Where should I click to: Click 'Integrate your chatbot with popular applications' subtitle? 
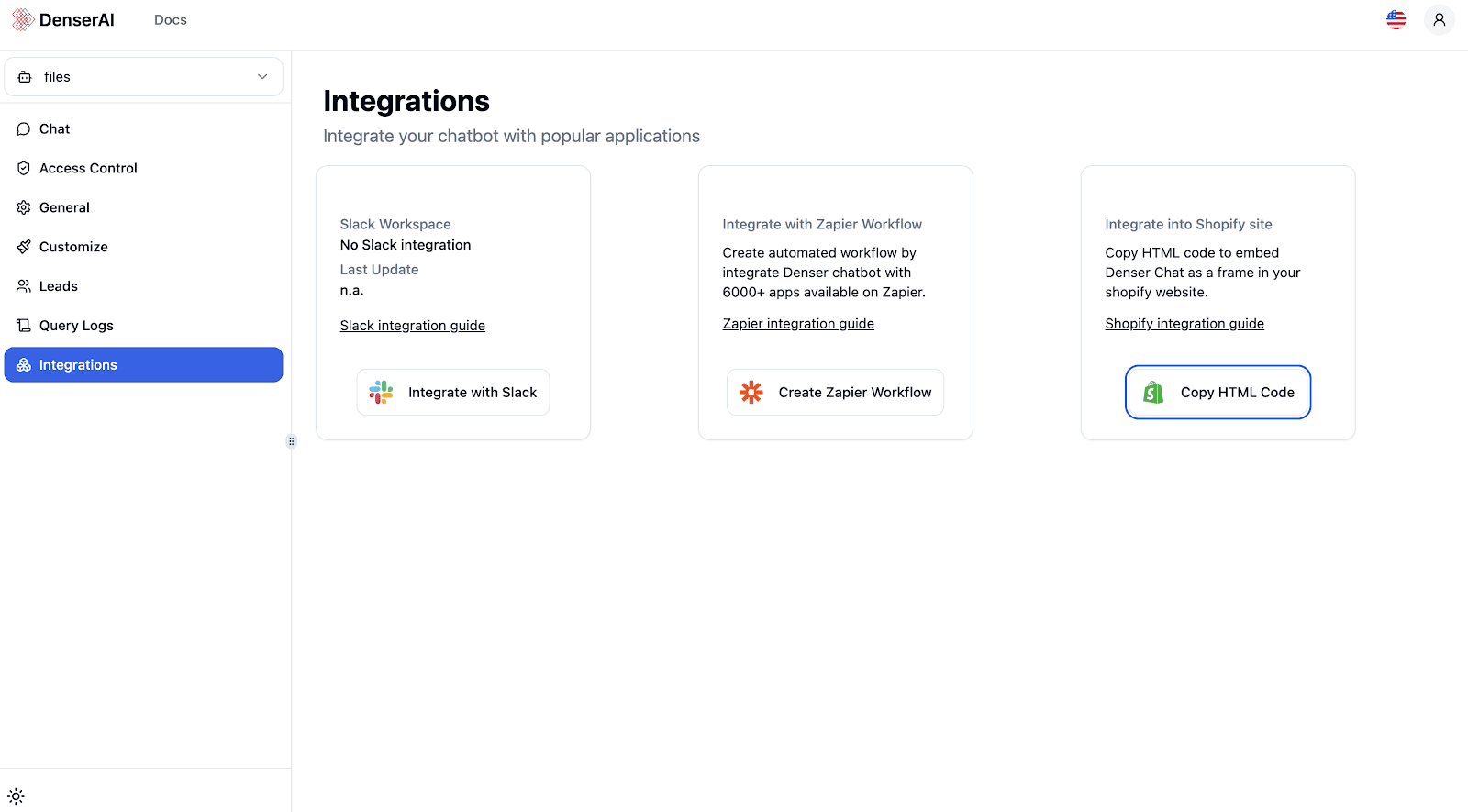tap(511, 137)
